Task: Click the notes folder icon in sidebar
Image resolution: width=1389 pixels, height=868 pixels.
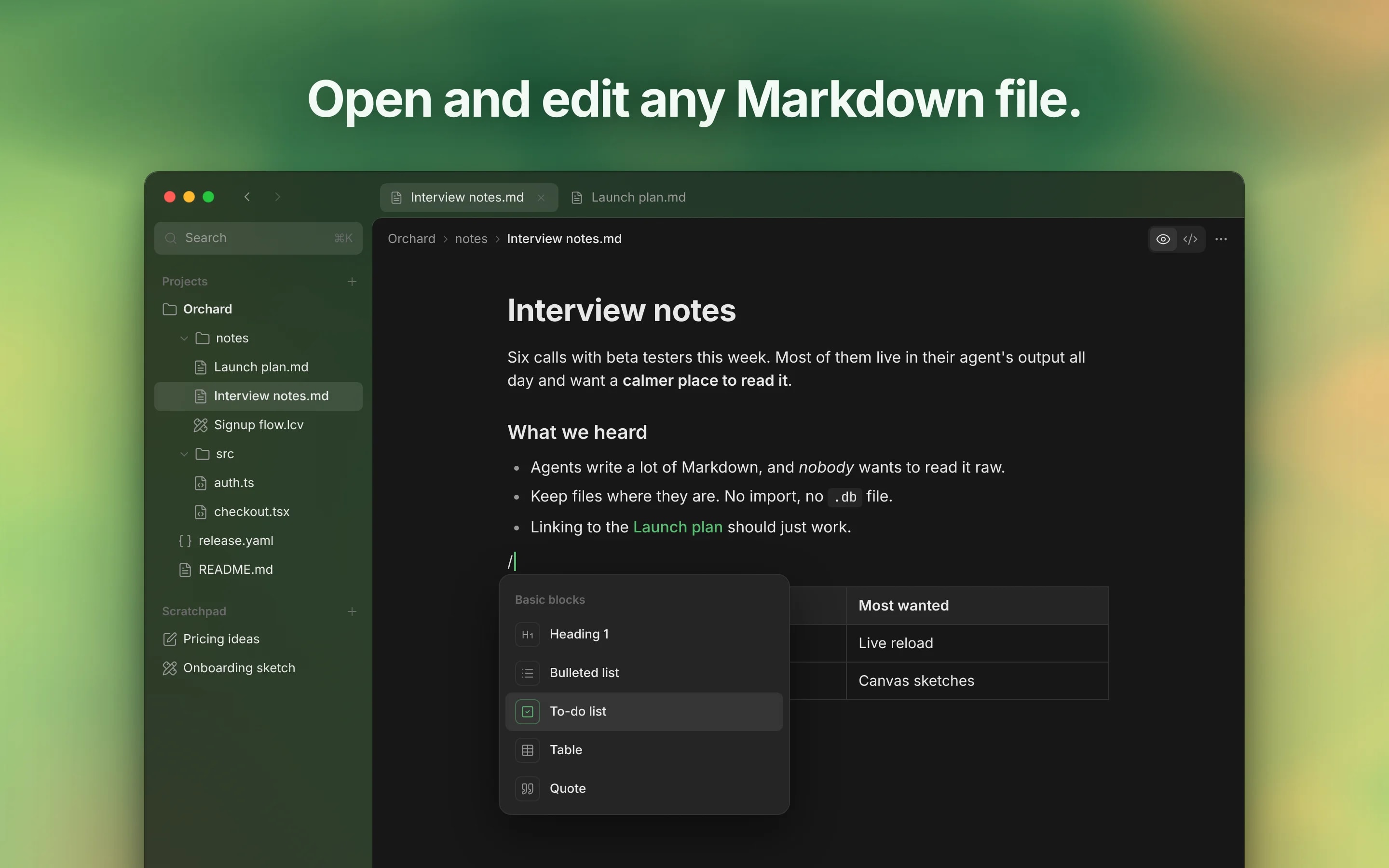Action: [202, 338]
